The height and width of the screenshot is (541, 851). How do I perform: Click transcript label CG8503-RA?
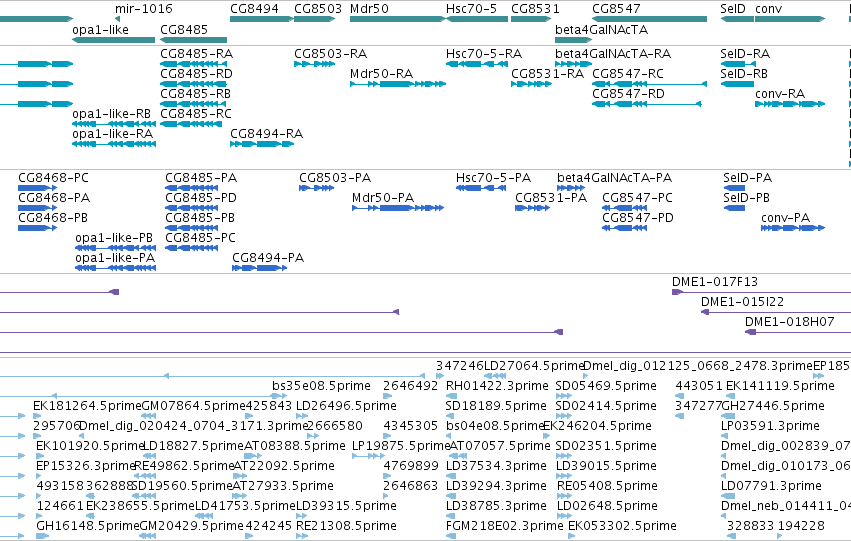pyautogui.click(x=331, y=54)
